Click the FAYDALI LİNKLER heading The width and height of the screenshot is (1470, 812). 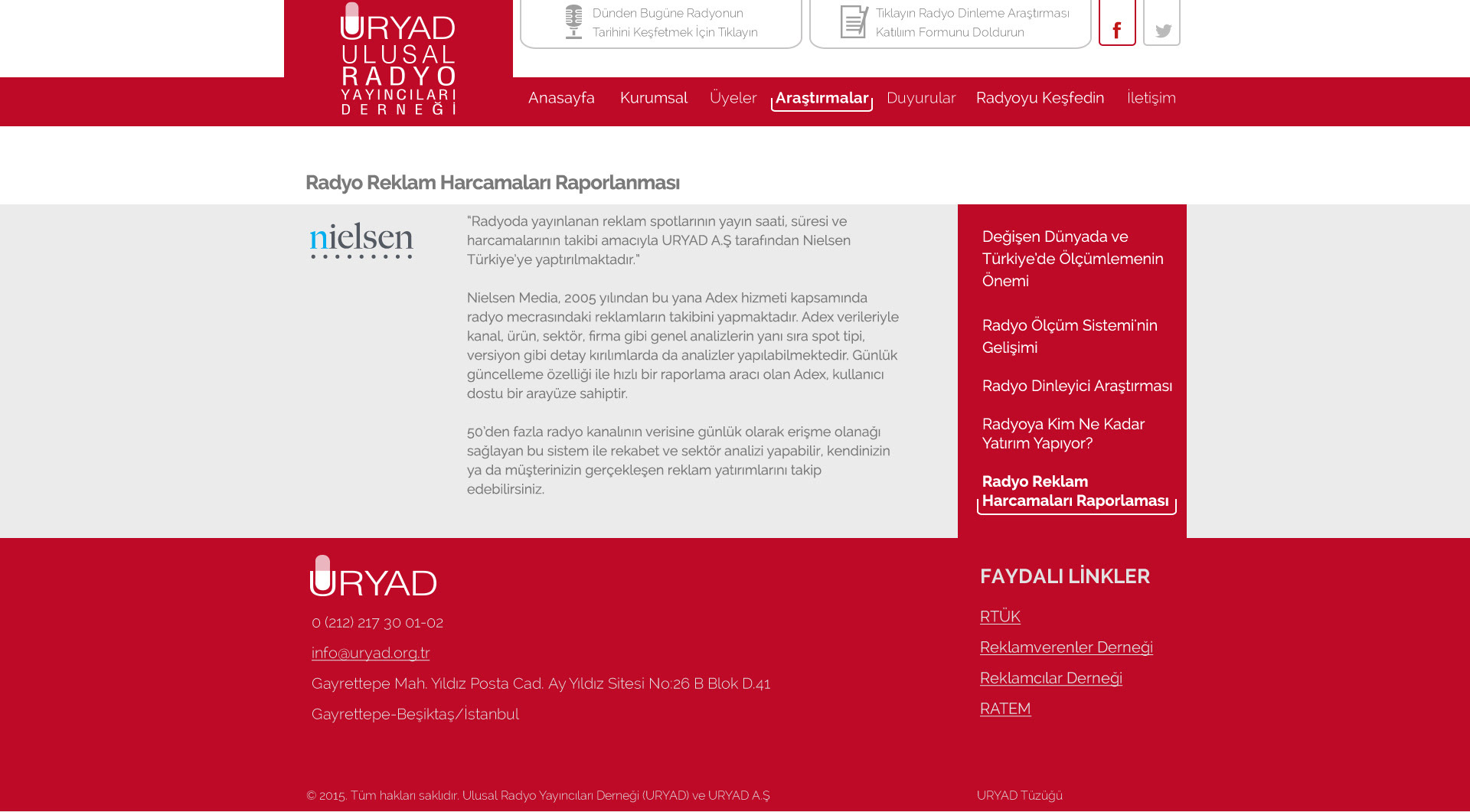point(1065,576)
